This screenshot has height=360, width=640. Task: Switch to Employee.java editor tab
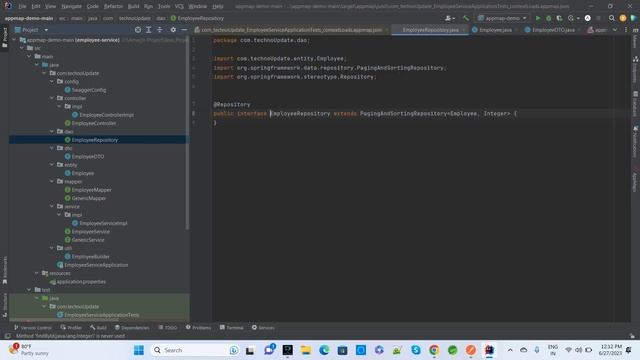coord(494,30)
